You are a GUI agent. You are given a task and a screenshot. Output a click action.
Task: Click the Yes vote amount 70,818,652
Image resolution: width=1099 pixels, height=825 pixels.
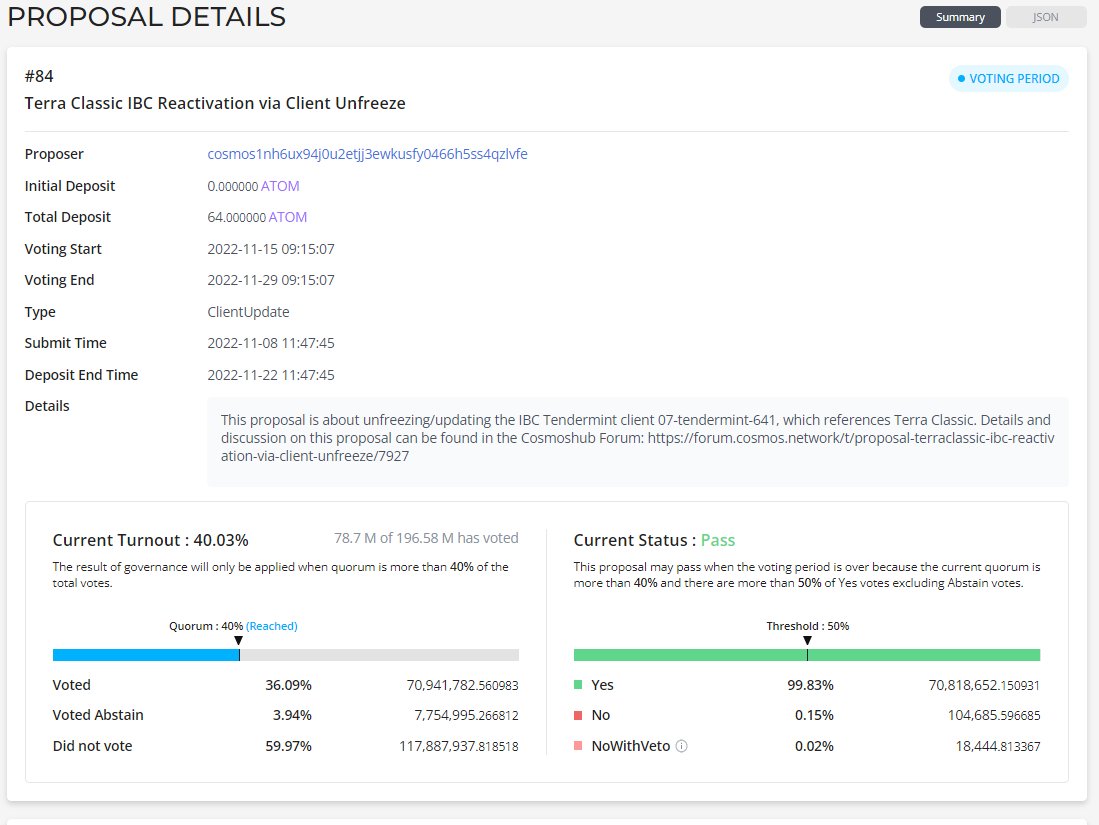coord(984,686)
